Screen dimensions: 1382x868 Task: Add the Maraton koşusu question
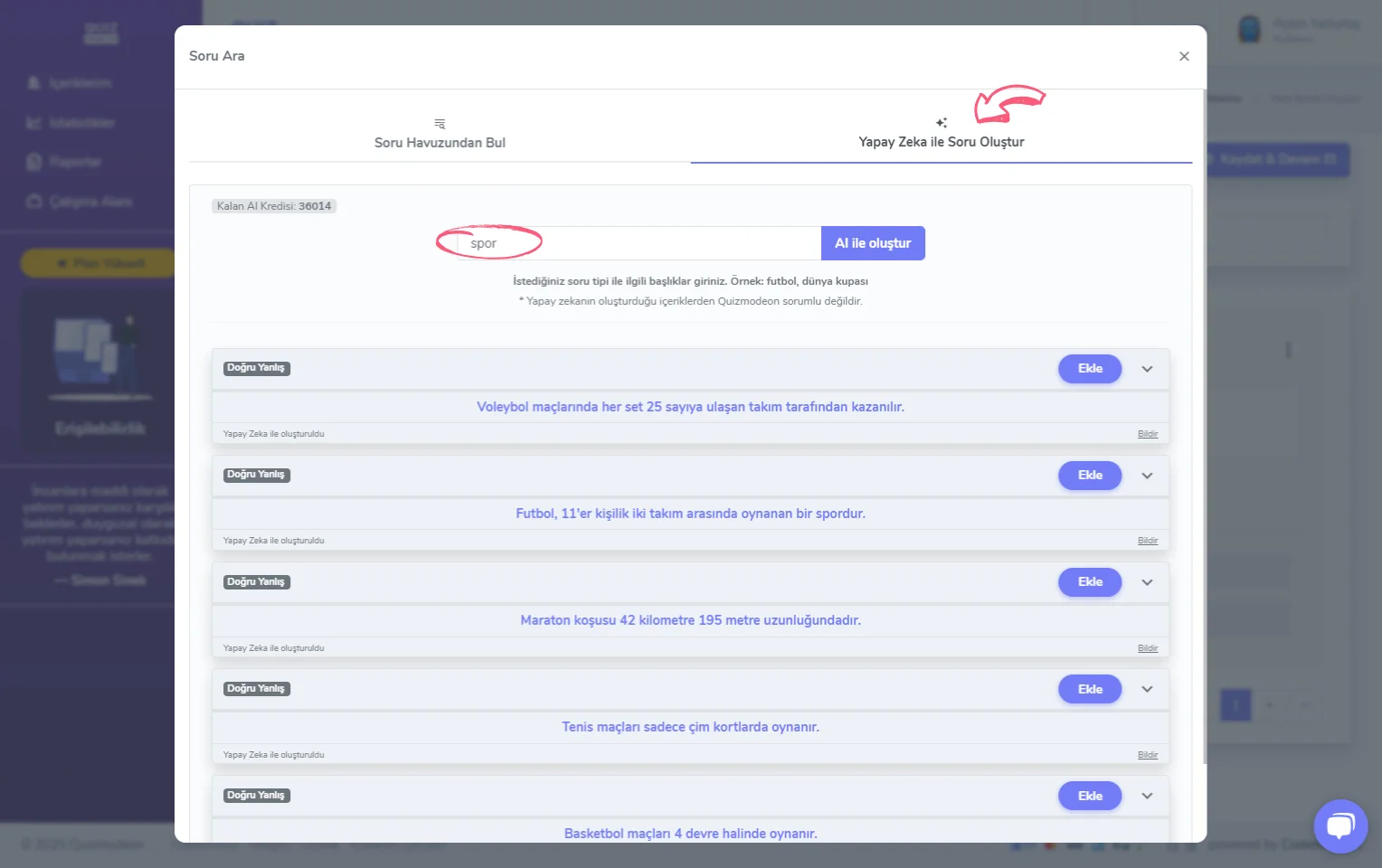[x=1090, y=582]
